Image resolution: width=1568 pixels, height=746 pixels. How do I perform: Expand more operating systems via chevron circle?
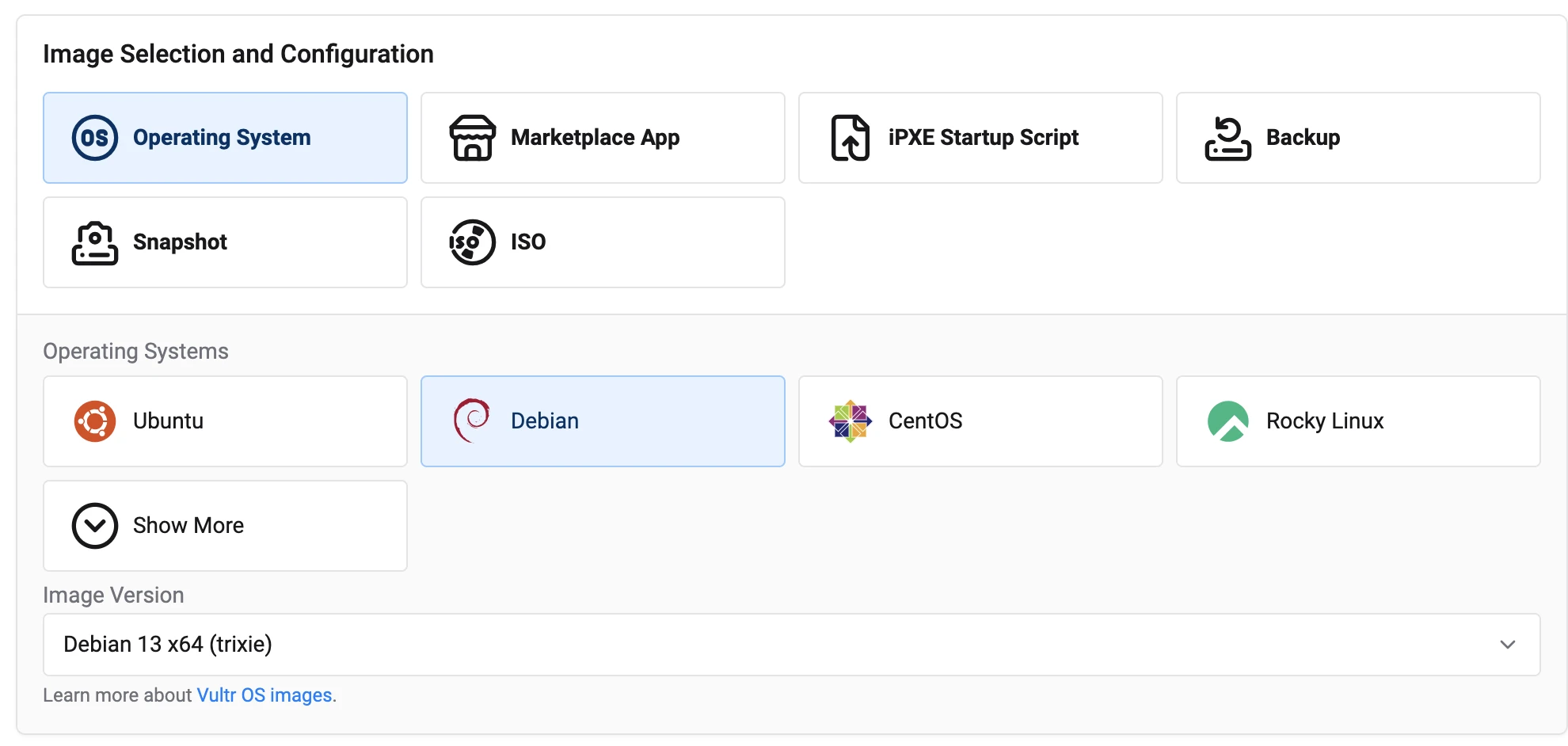pos(95,526)
